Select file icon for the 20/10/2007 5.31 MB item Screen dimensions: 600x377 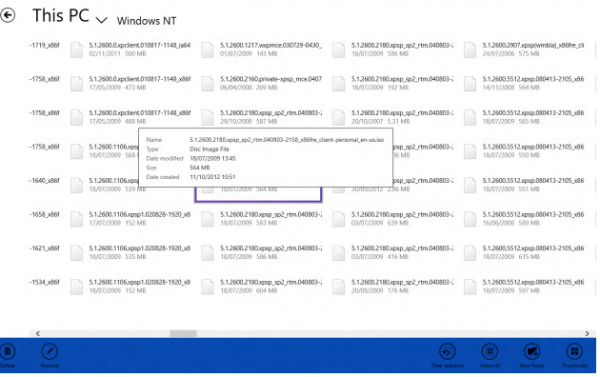[x=339, y=118]
